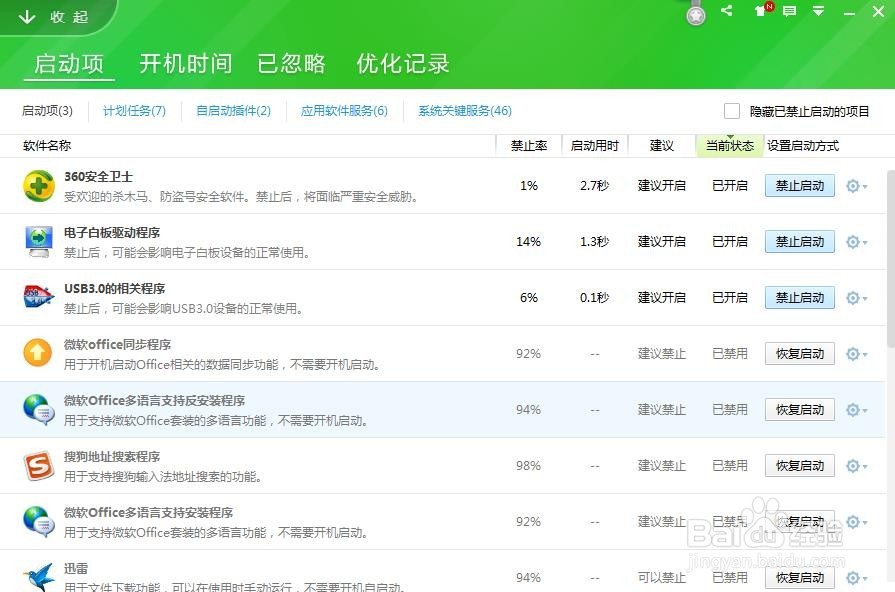Open gear options for 迅雷 row
Screen dimensions: 895x592
coord(856,578)
